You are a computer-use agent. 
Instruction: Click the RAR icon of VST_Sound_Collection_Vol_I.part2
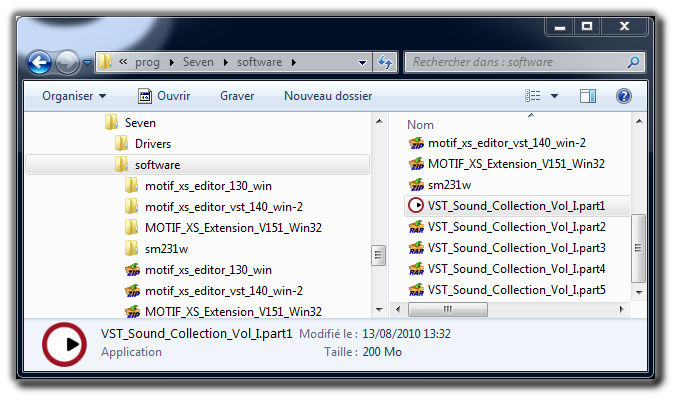417,227
